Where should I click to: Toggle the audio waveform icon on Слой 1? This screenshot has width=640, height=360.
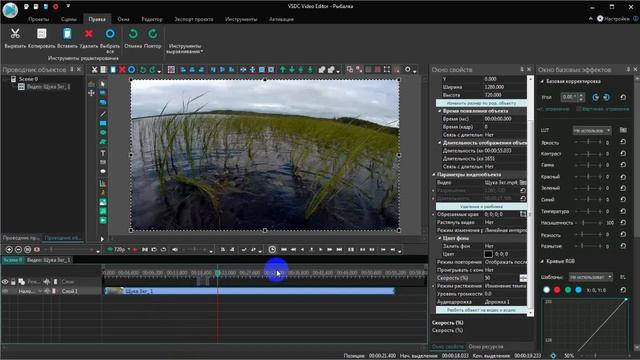(x=47, y=291)
